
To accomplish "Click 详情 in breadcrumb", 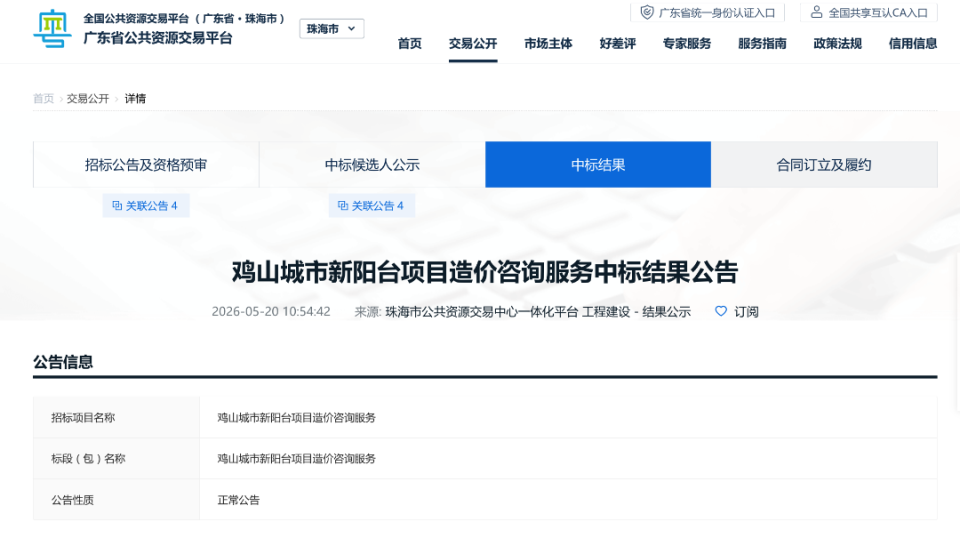I will pyautogui.click(x=135, y=99).
